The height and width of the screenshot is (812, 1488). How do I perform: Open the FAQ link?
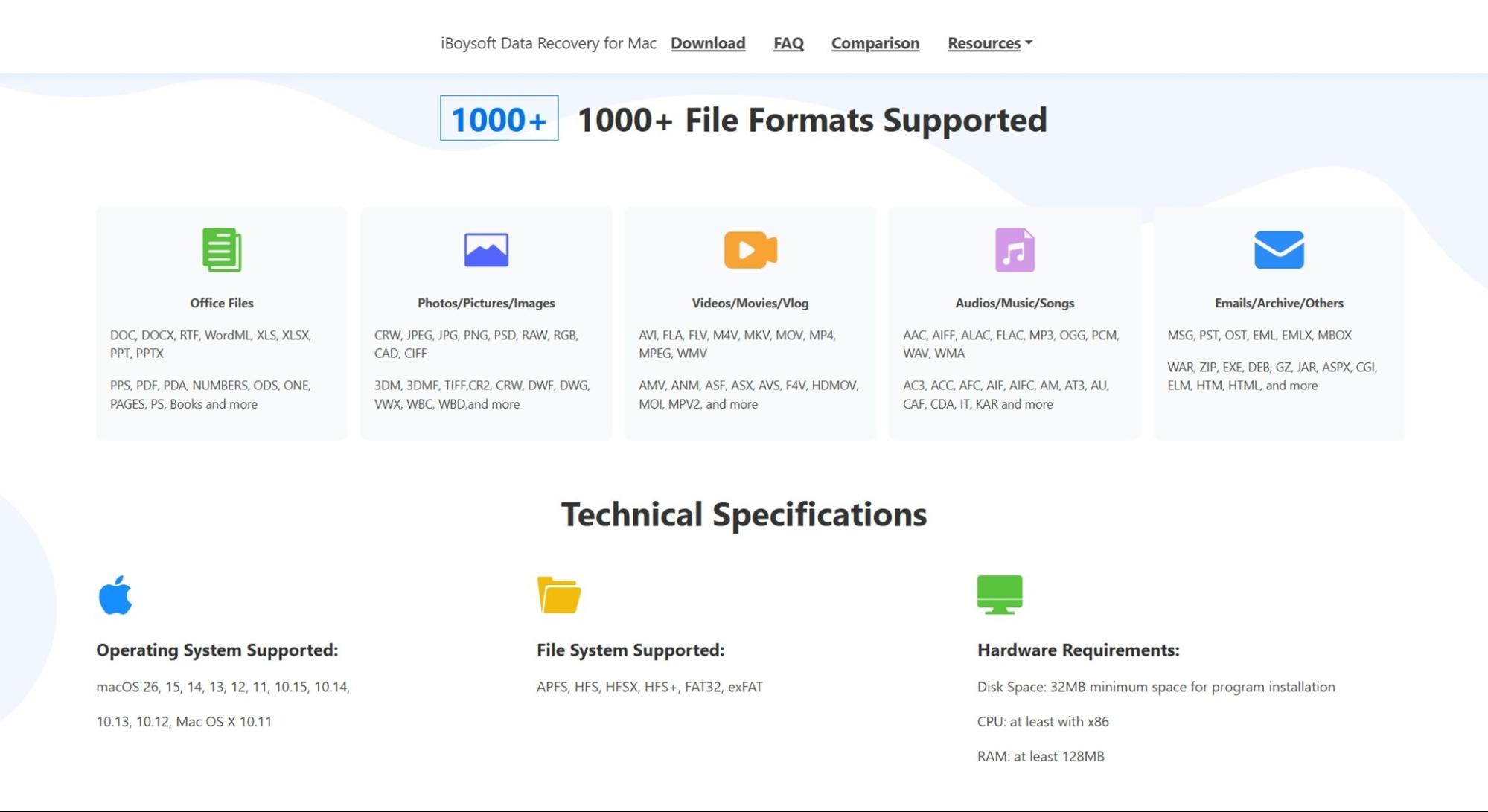[x=788, y=43]
